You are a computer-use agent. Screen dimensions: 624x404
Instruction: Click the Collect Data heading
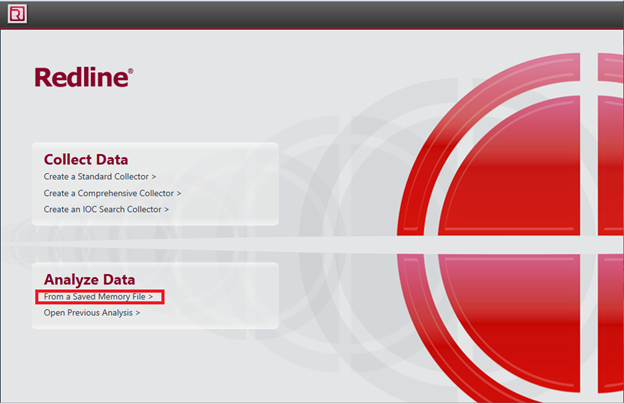86,159
